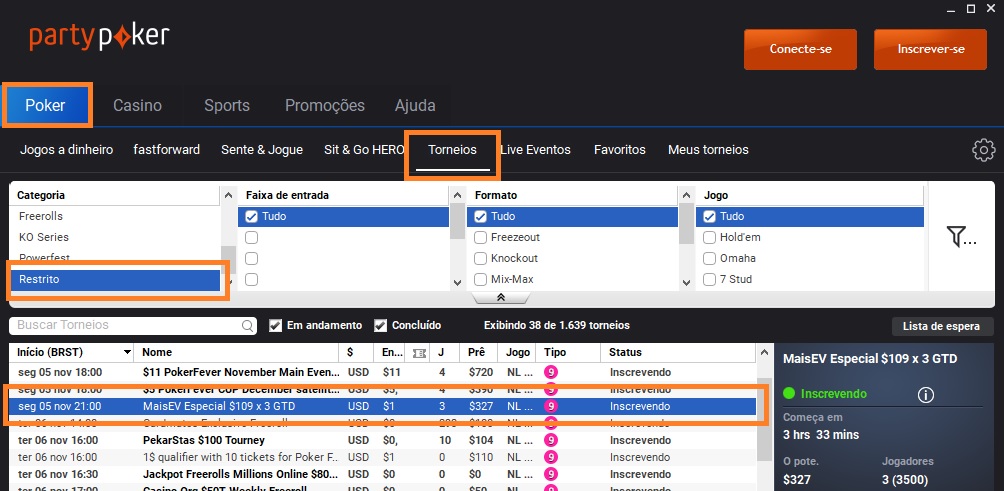Check the Hold'em game filter

(709, 237)
